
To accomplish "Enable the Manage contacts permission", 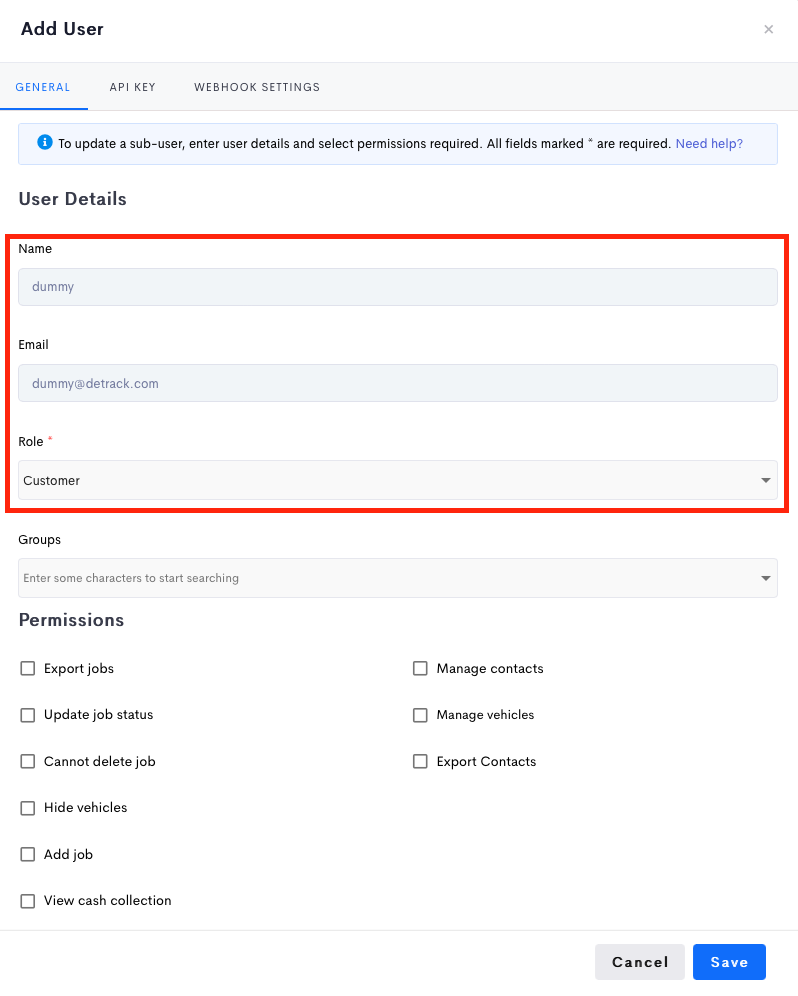I will pos(420,668).
